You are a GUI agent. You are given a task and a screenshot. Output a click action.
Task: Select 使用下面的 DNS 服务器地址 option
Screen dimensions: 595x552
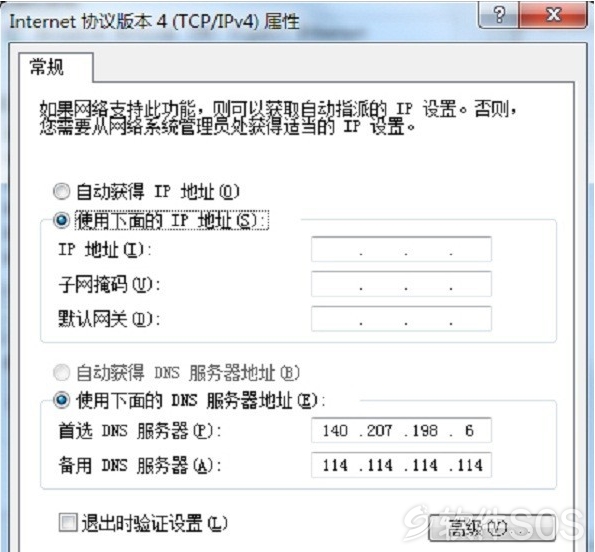[61, 400]
